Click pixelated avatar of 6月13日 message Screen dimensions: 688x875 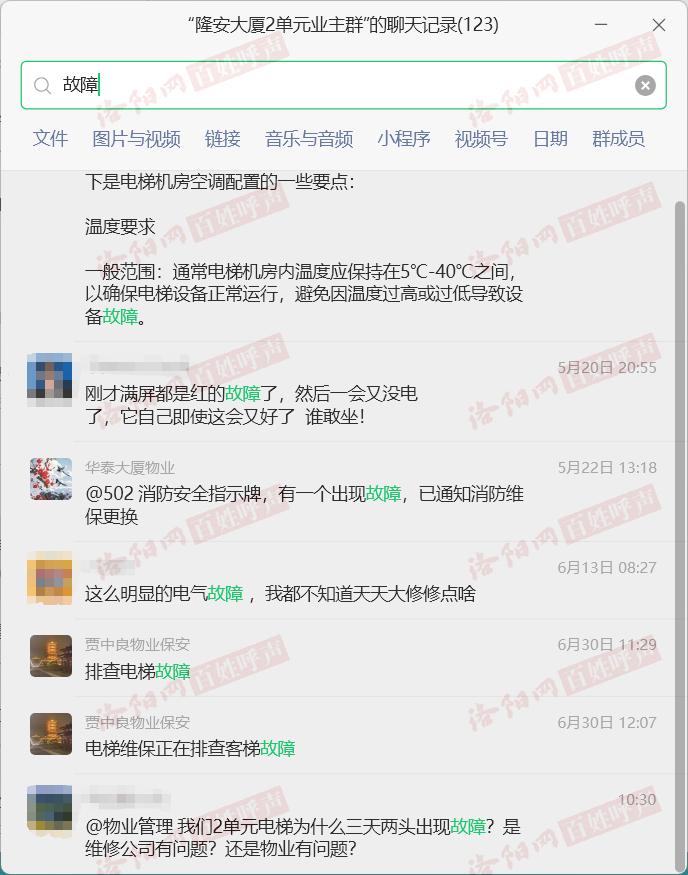[50, 578]
